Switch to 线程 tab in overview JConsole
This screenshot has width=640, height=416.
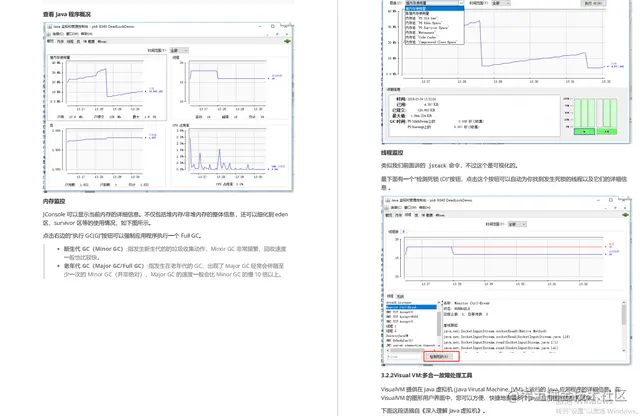click(70, 42)
